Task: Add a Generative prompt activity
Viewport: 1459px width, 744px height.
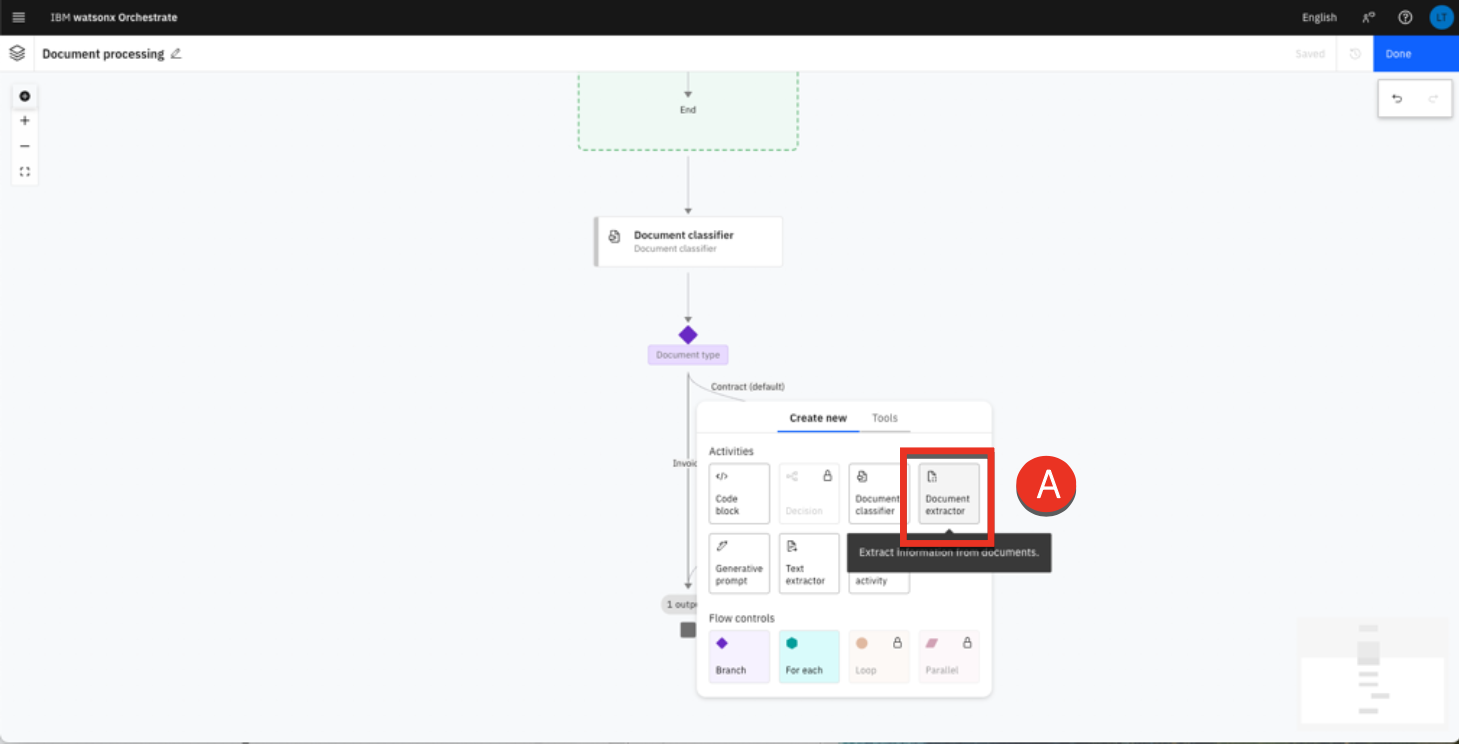Action: pos(739,563)
